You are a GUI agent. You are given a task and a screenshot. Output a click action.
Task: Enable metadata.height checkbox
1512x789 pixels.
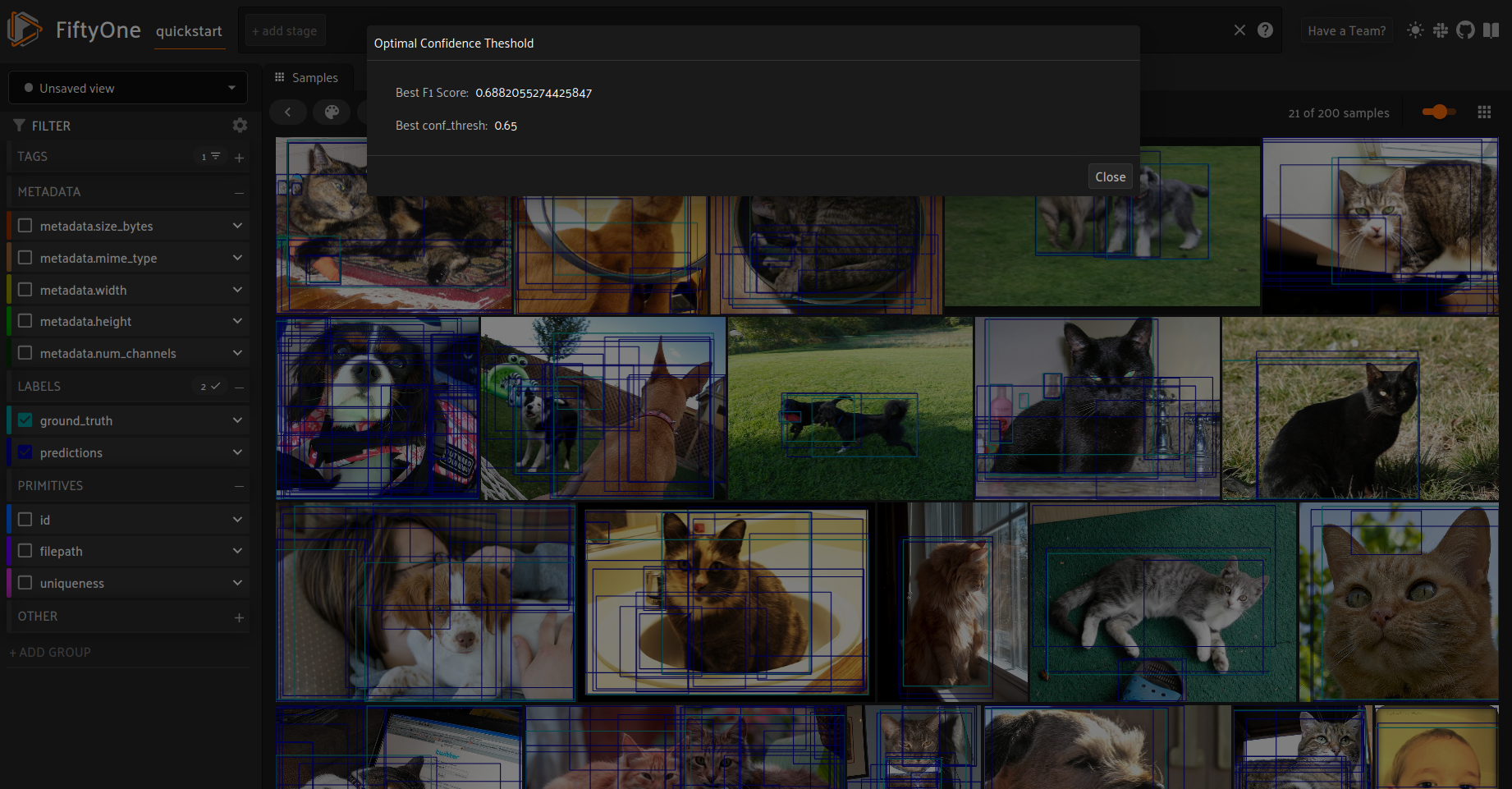point(25,321)
